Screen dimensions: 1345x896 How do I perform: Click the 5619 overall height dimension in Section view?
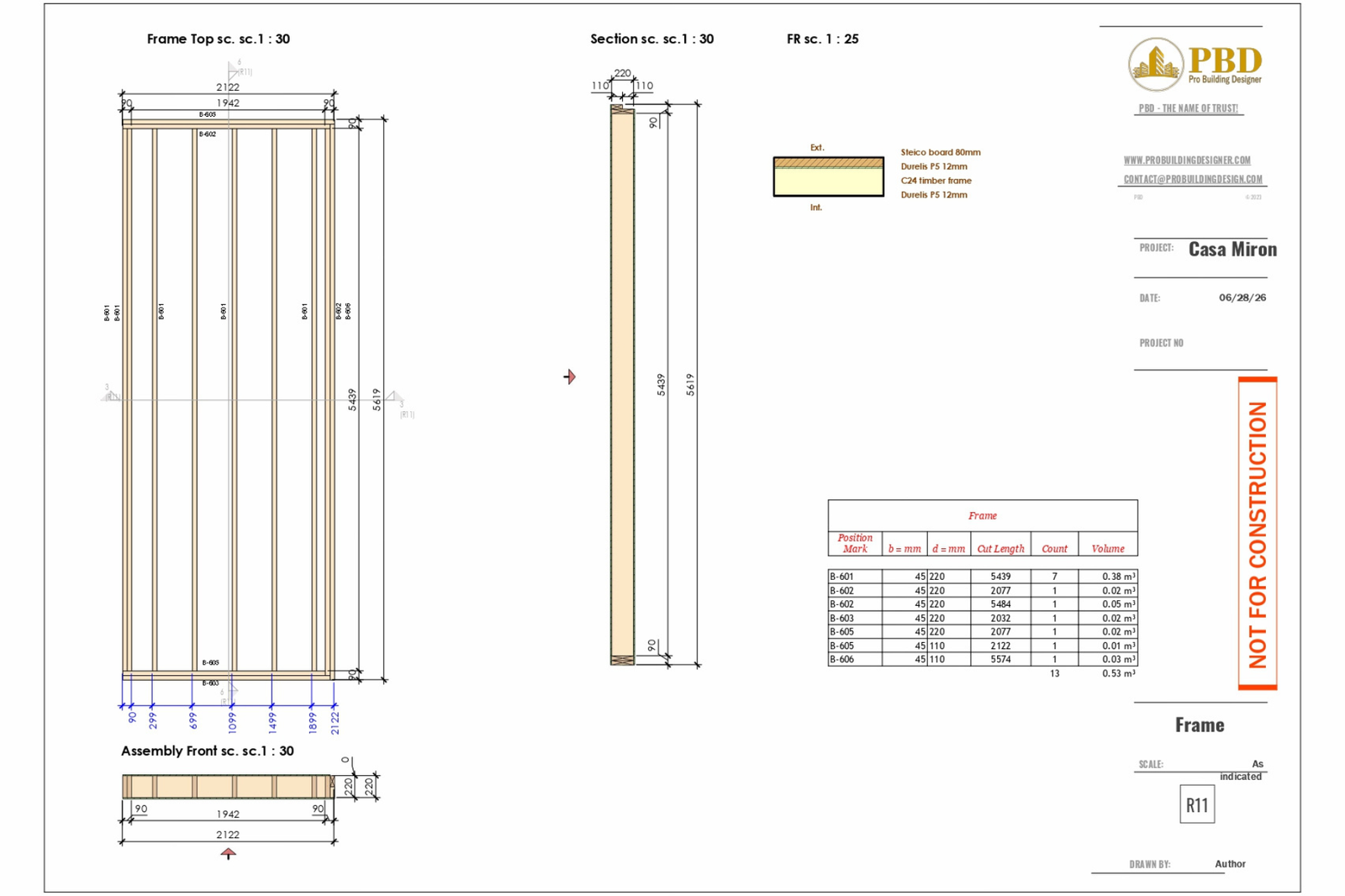[x=690, y=385]
